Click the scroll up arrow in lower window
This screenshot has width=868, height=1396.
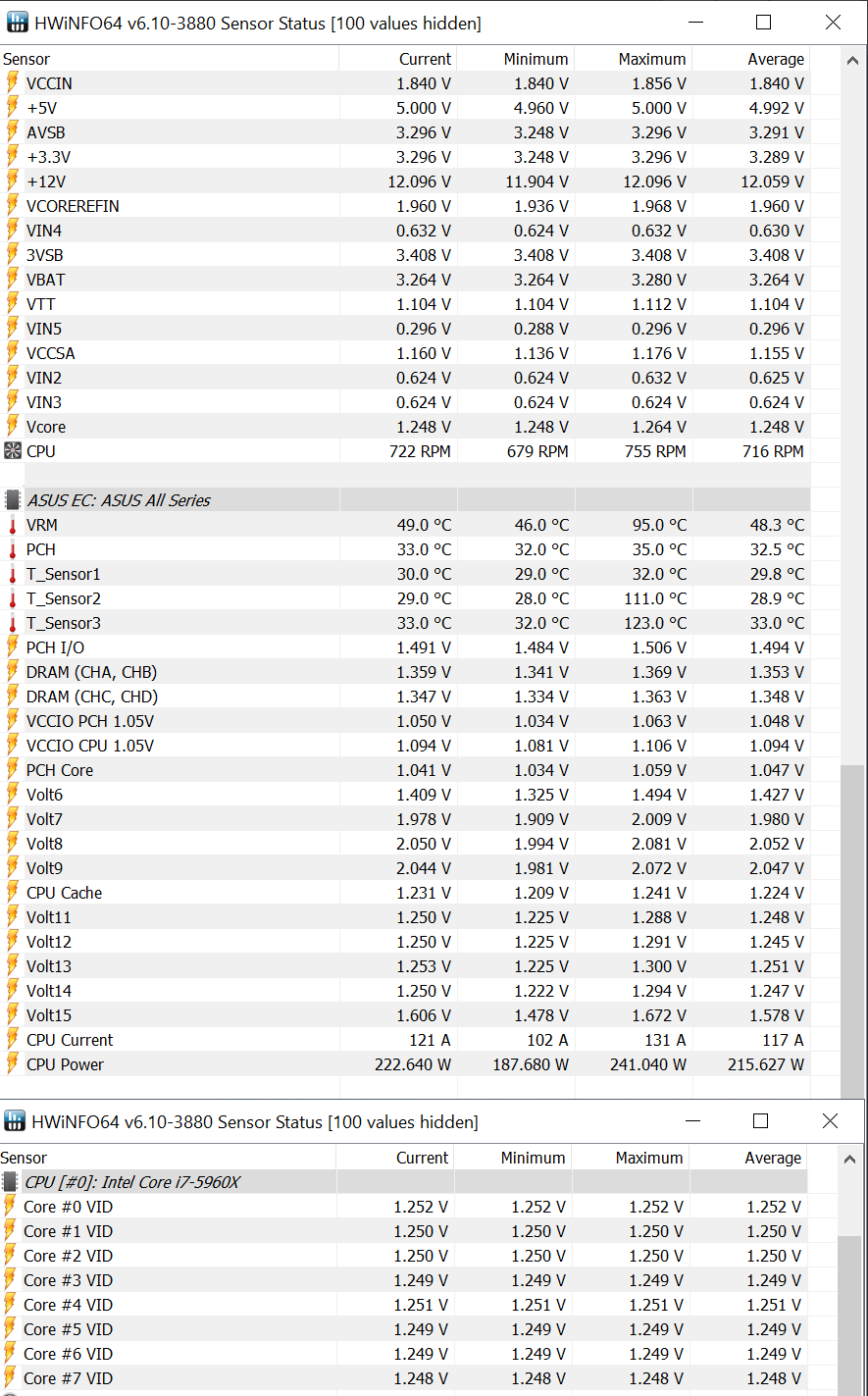click(849, 1159)
